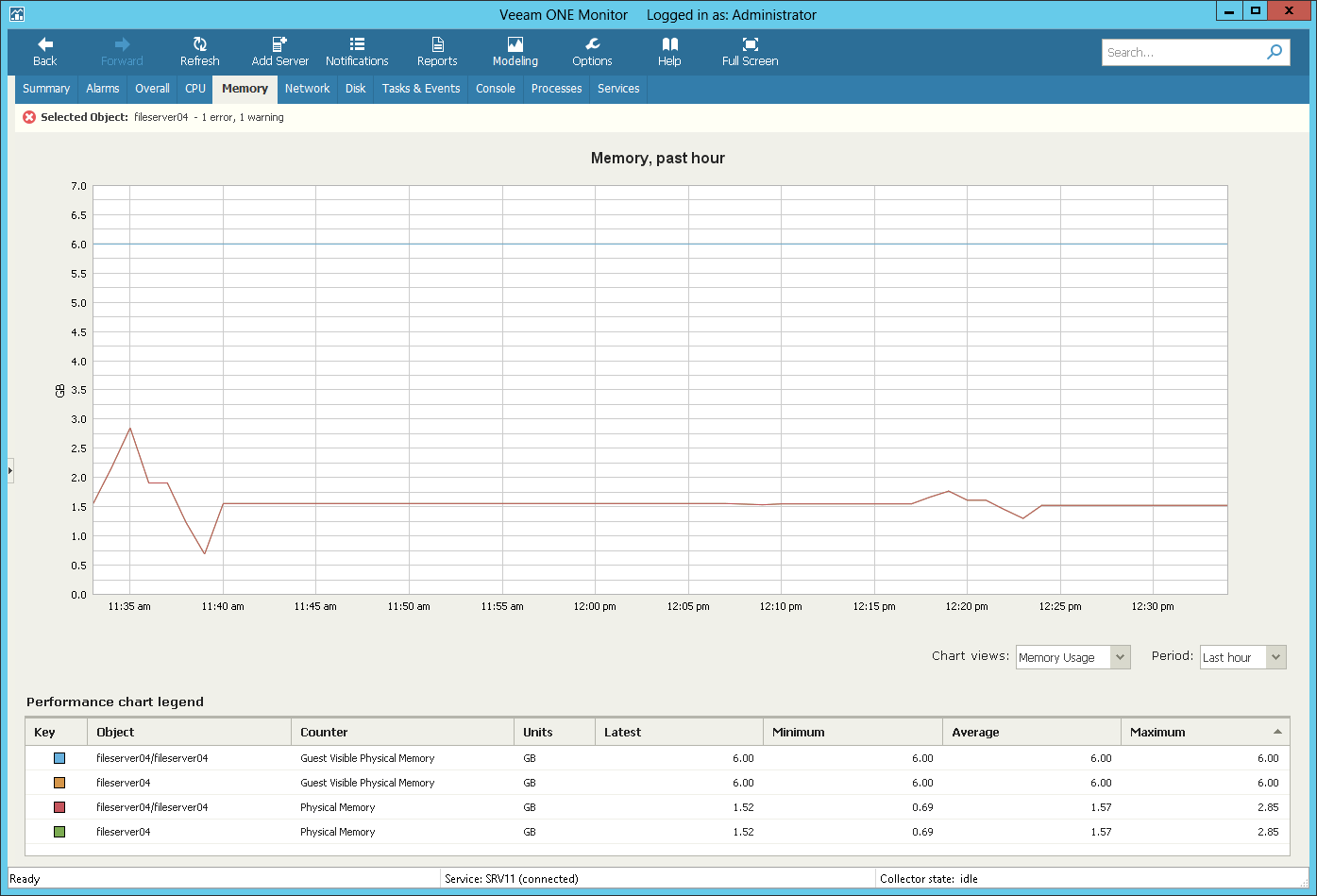
Task: Click 'fileserver04 - 1 error, 1 warning' text
Action: 210,117
